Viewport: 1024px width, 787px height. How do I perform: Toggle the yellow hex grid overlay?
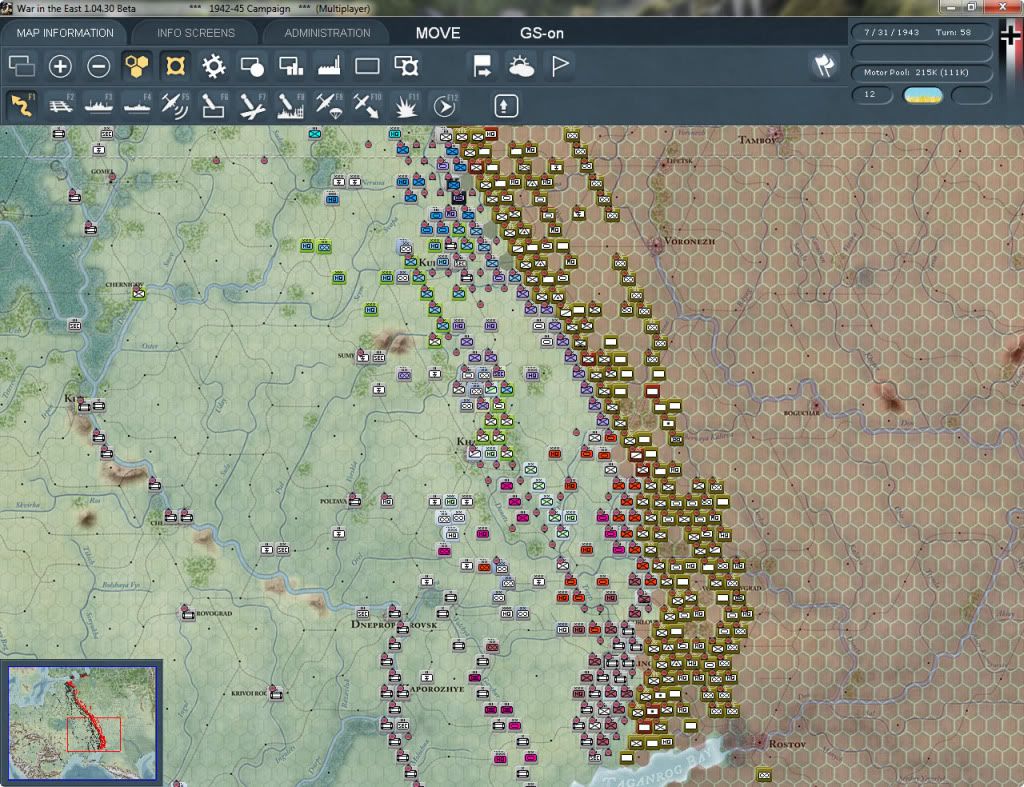coord(136,66)
